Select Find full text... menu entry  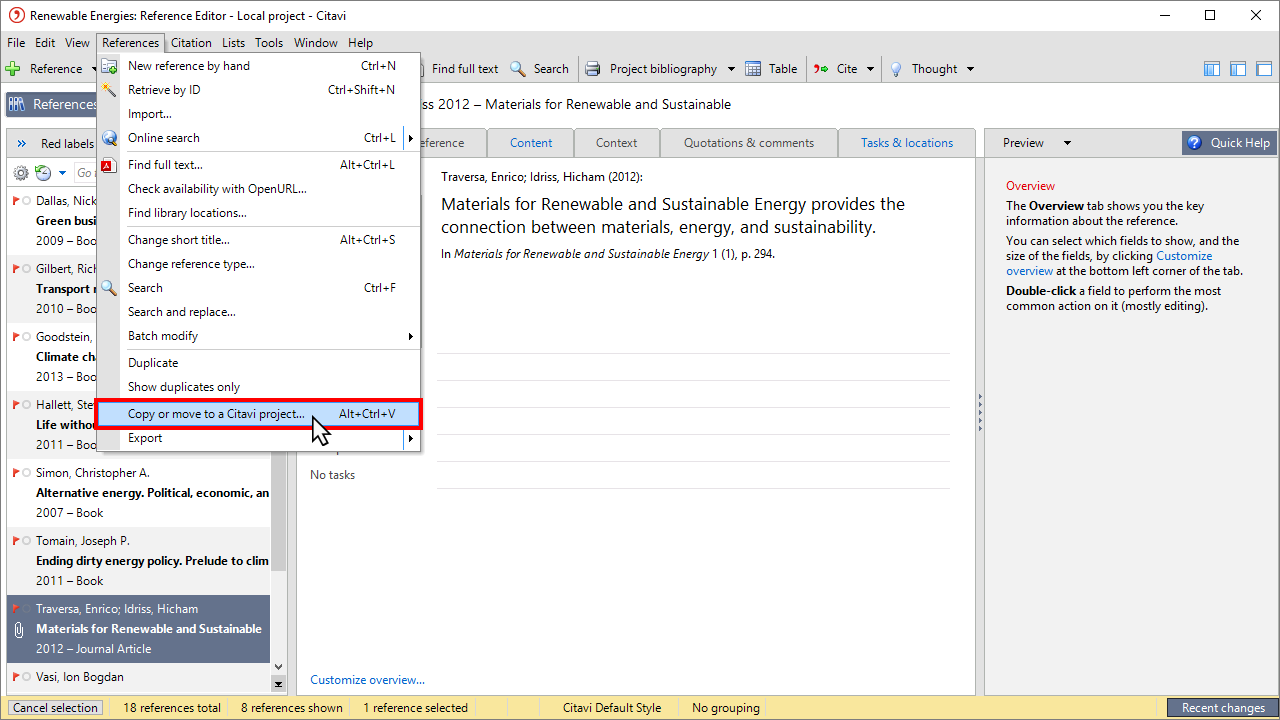[x=258, y=165]
